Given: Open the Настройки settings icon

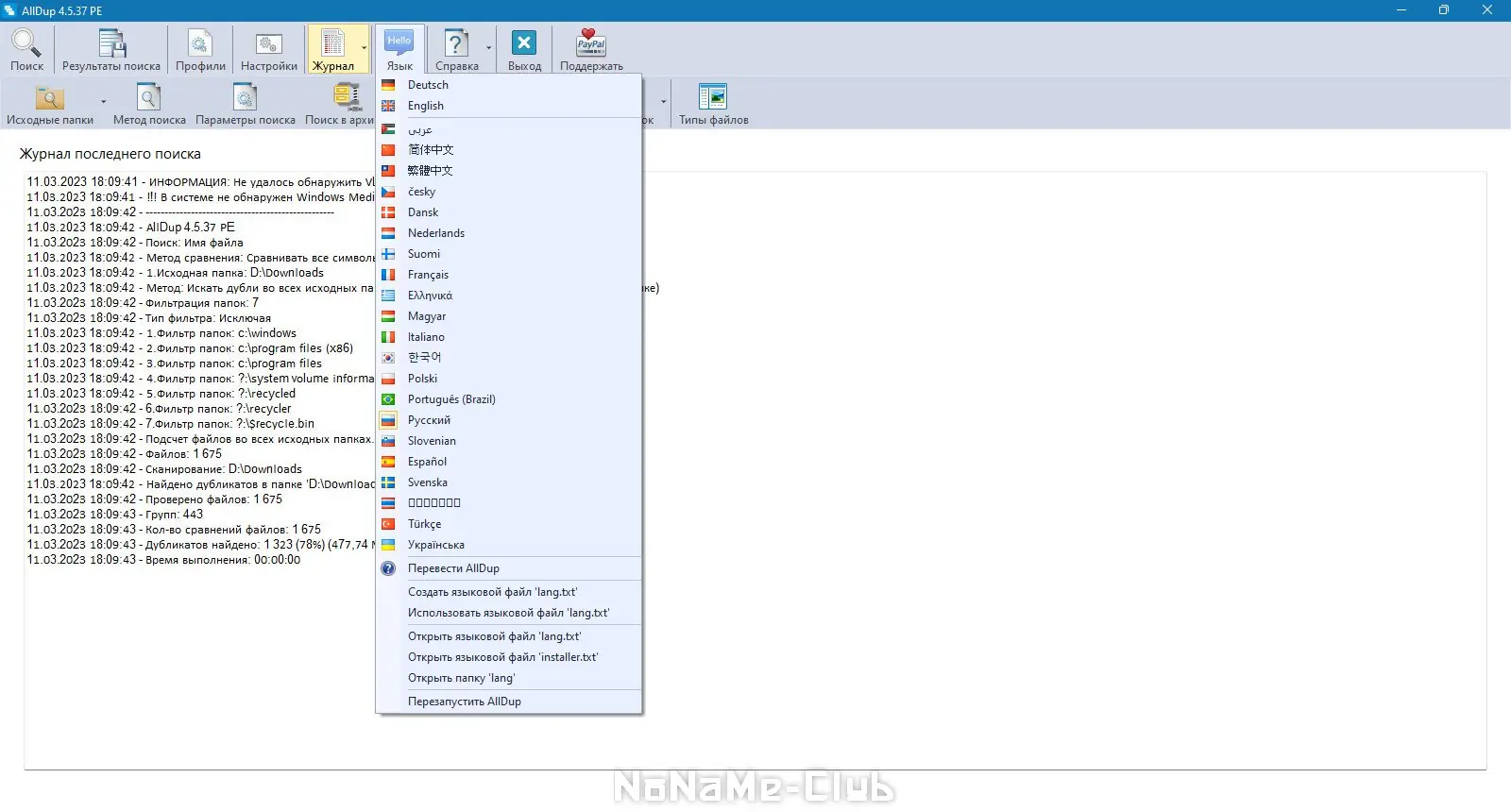Looking at the screenshot, I should [269, 50].
